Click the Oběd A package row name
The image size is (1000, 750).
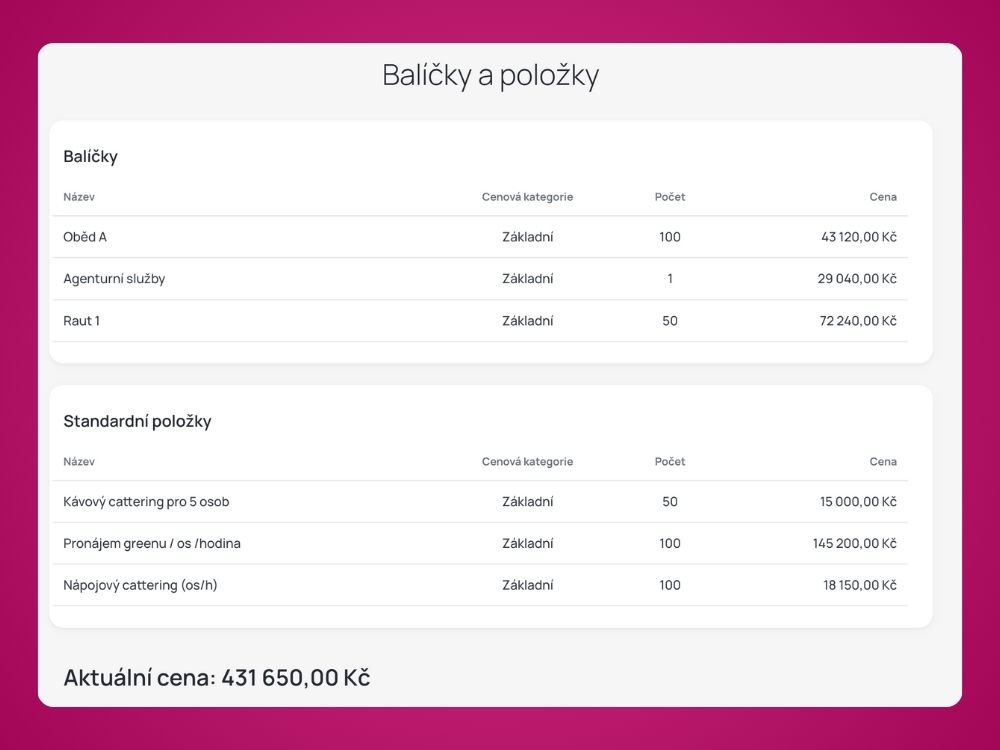[x=85, y=237]
